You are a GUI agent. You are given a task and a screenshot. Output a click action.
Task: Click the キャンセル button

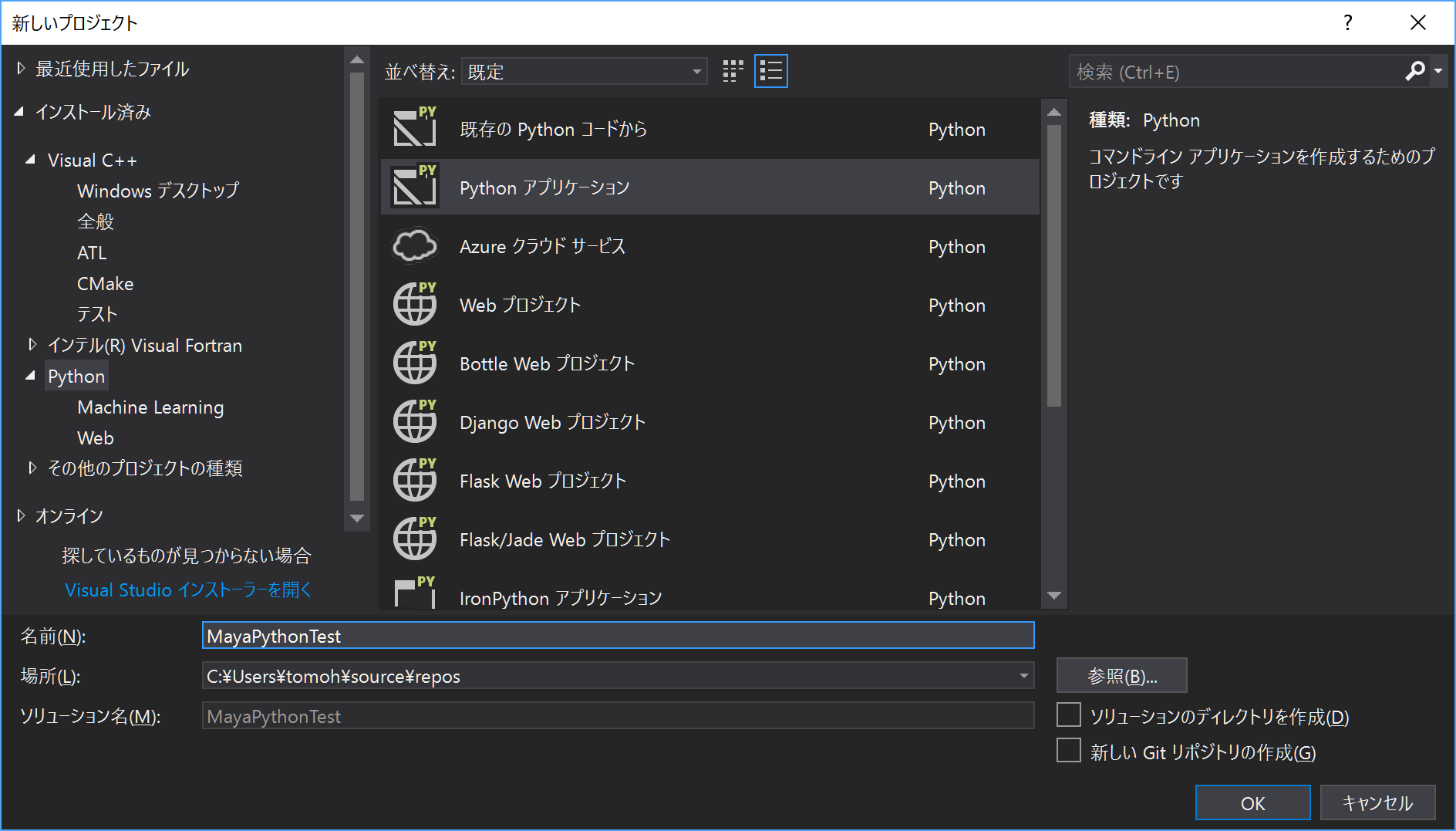click(1377, 802)
